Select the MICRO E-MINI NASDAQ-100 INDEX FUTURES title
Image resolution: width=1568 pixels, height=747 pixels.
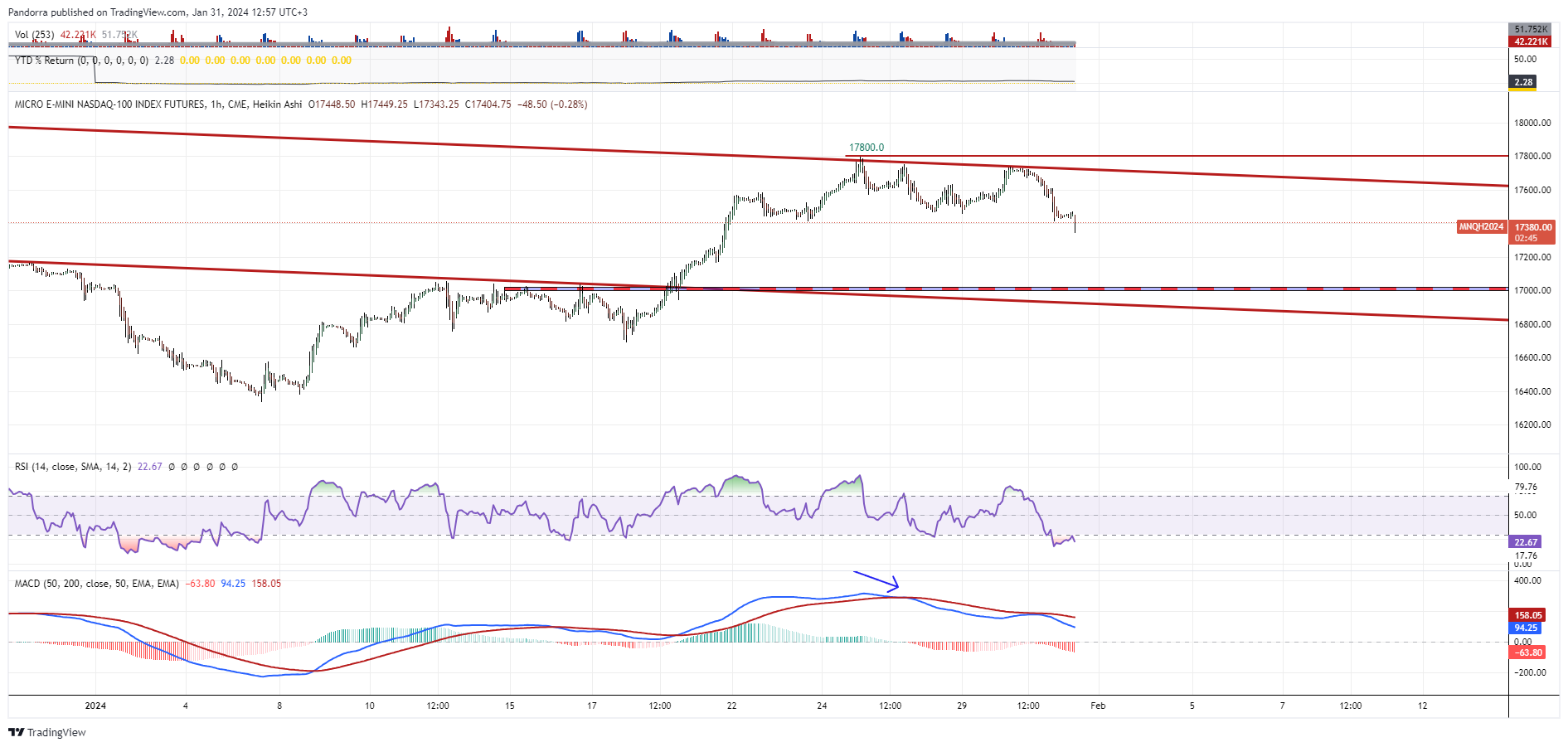point(109,104)
